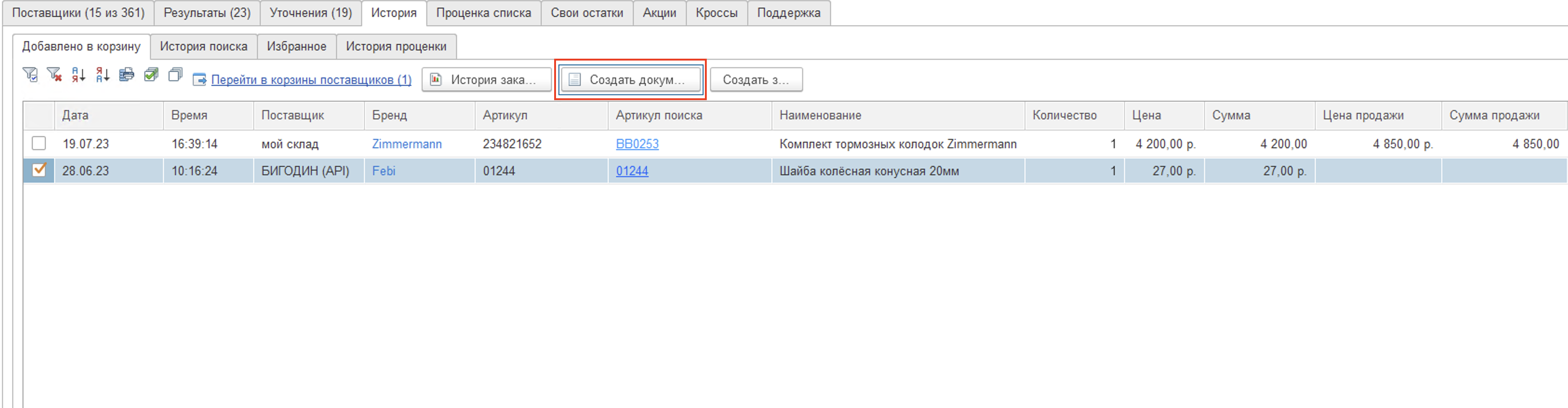Open the Кроссы tab
Viewport: 1568px width, 408px height.
(x=717, y=13)
